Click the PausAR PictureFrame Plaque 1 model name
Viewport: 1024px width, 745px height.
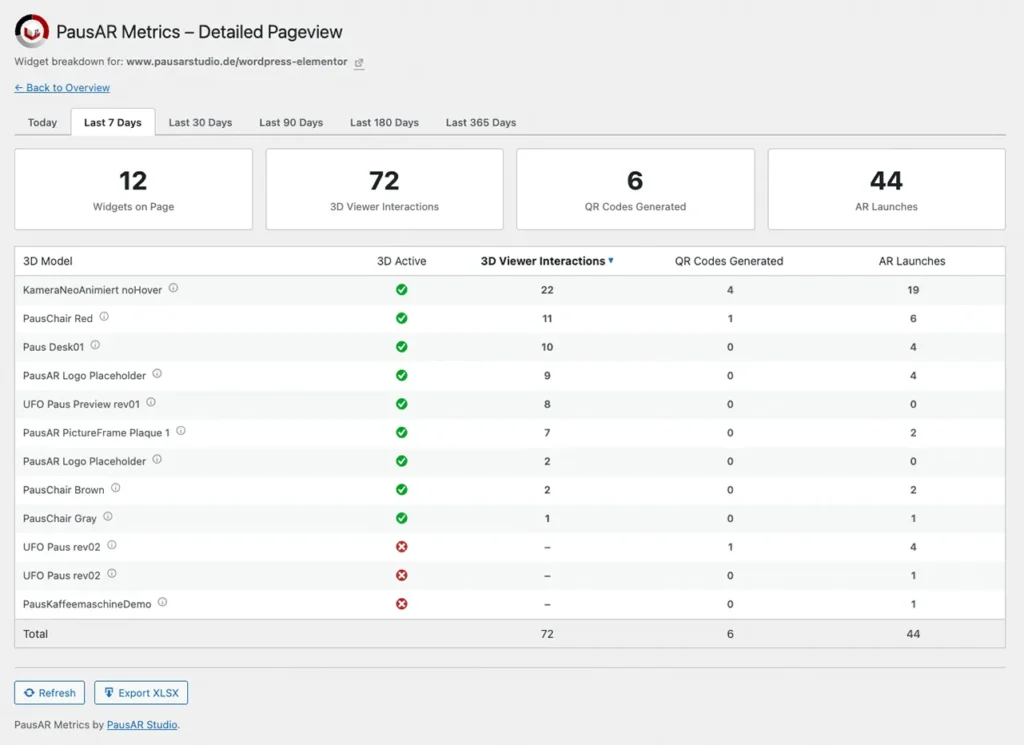[x=96, y=433]
